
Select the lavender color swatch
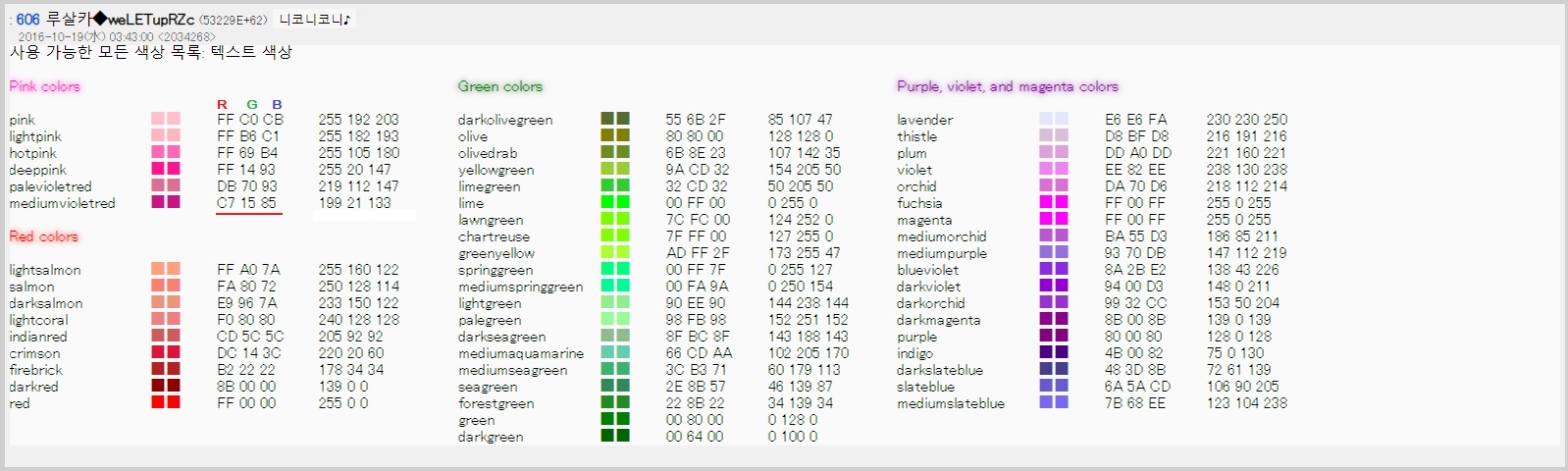click(x=1053, y=119)
